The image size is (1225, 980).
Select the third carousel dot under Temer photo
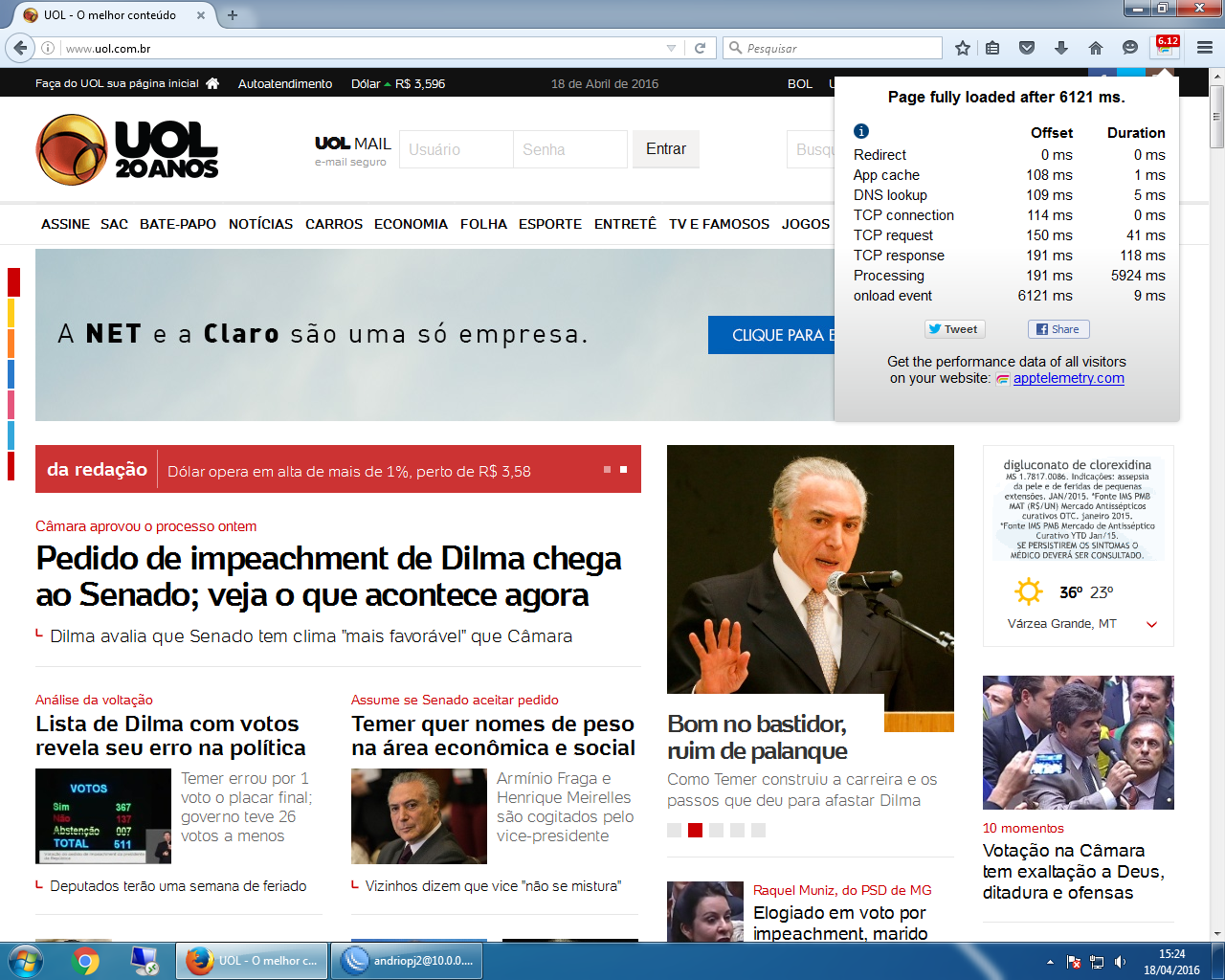(717, 830)
